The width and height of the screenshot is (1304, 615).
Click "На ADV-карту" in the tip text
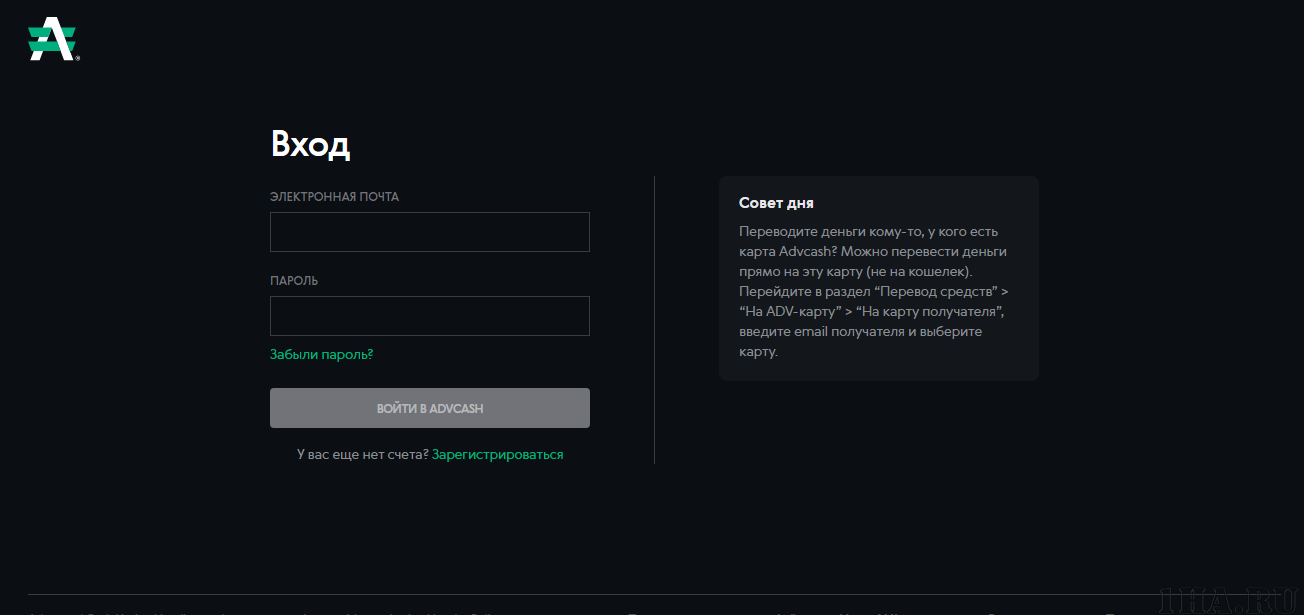(x=784, y=311)
